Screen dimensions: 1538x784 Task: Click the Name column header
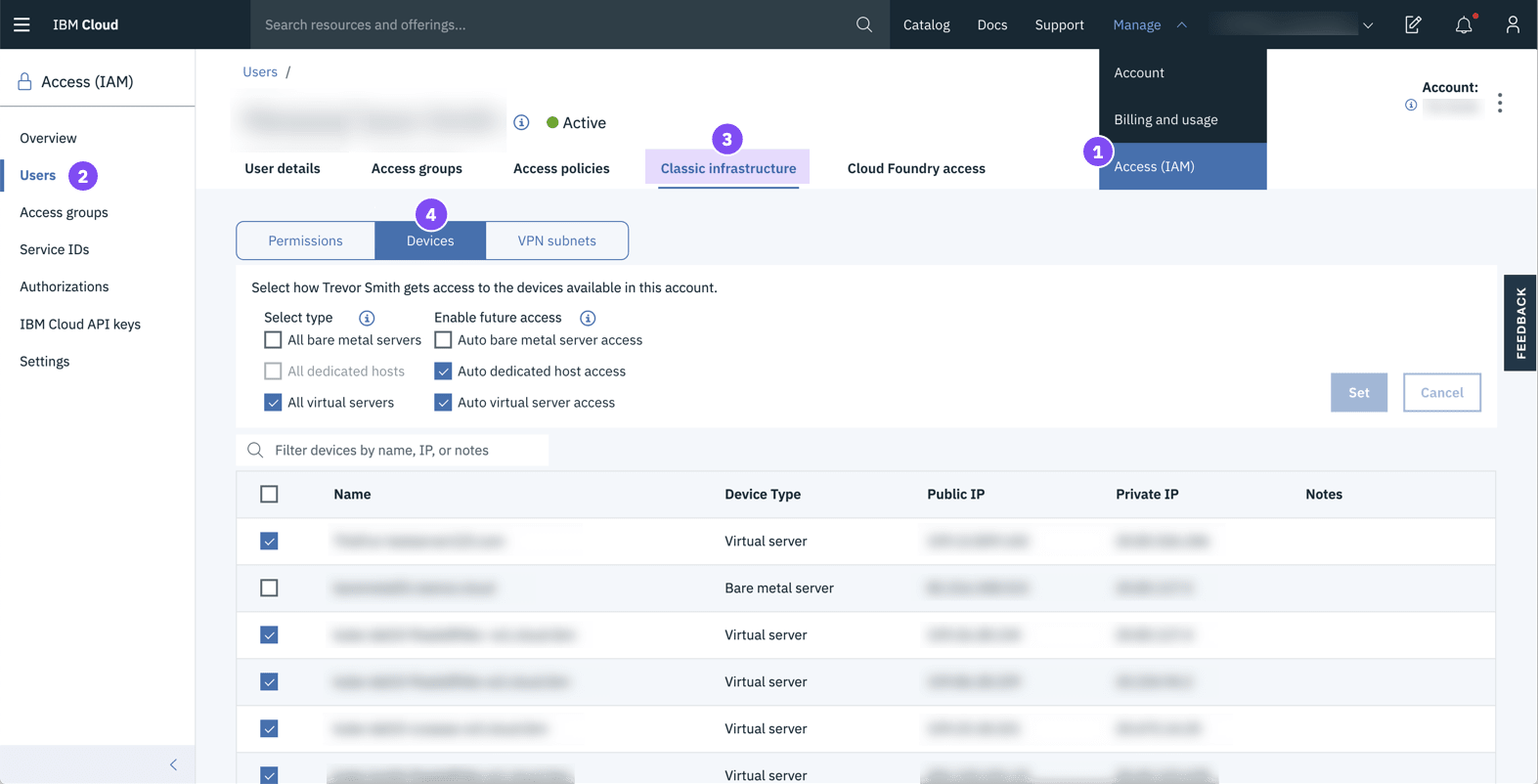(x=352, y=494)
